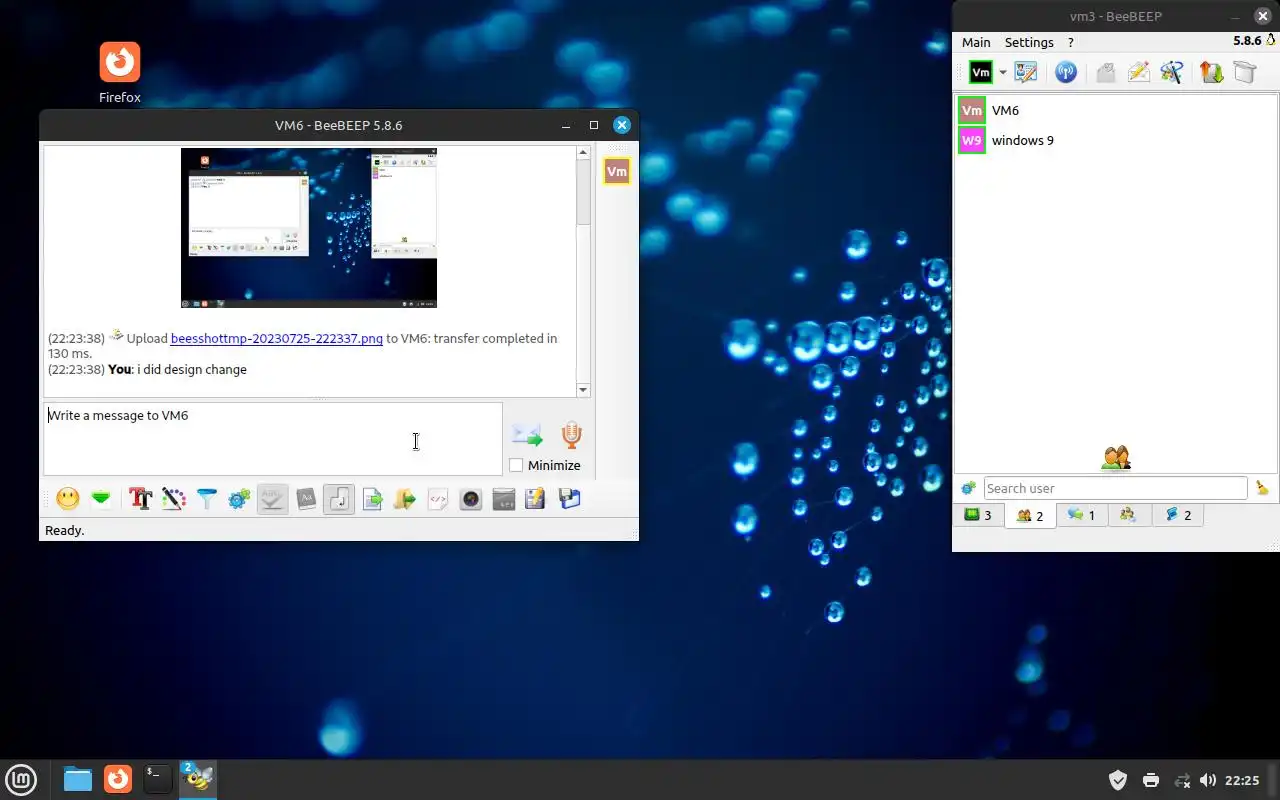Expand the status dropdown arrow beside Vm
Viewport: 1280px width, 800px height.
click(1002, 72)
